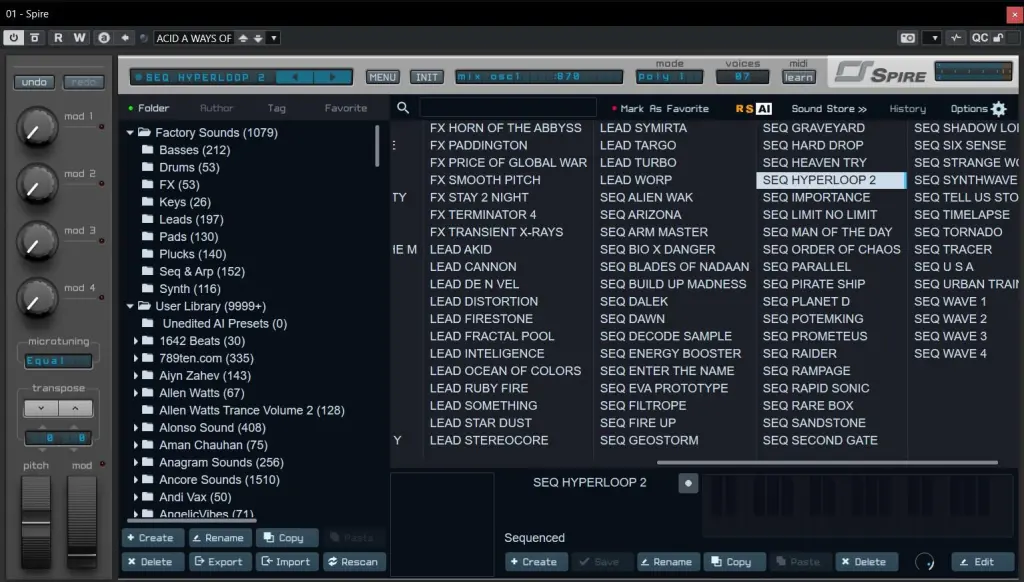
Task: Click the pitch wheel
Action: click(36, 521)
